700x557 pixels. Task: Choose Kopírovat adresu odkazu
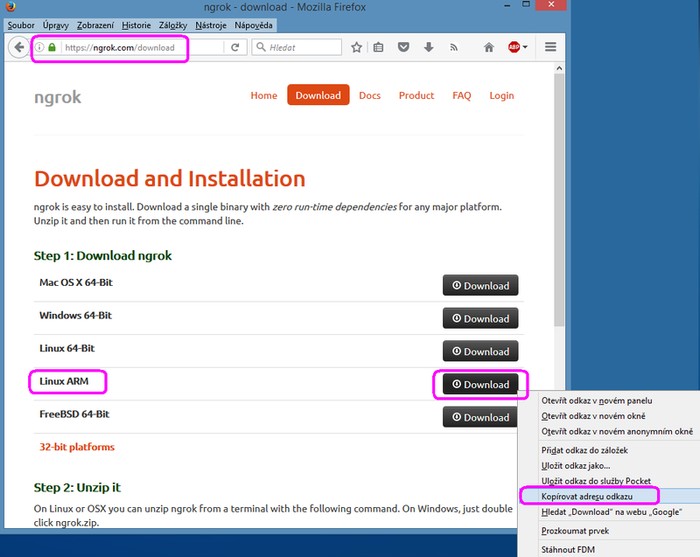point(609,496)
